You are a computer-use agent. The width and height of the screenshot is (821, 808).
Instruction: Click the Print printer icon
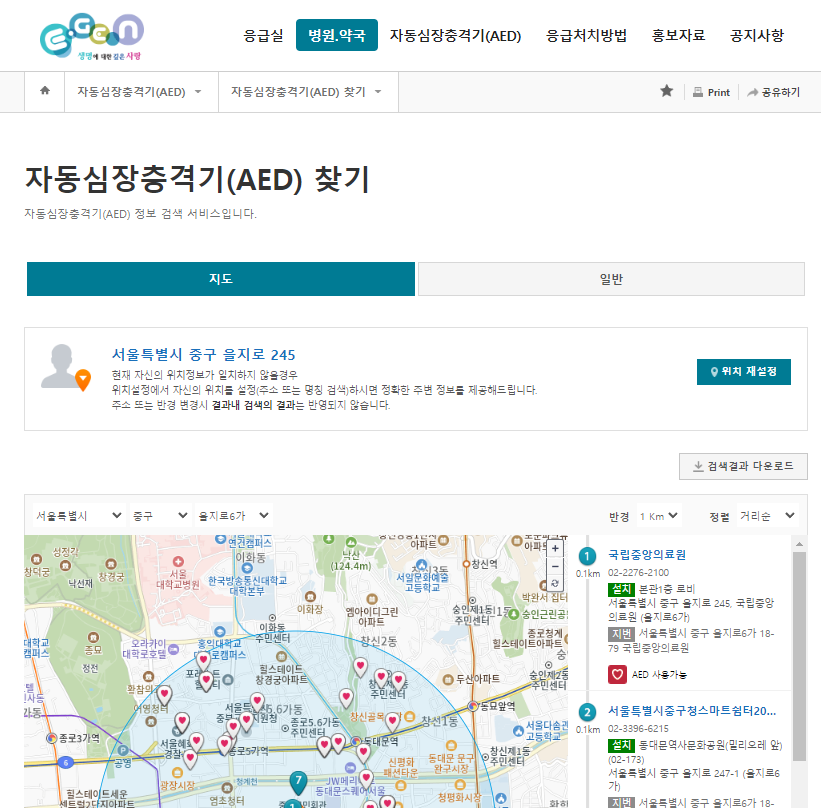point(697,92)
